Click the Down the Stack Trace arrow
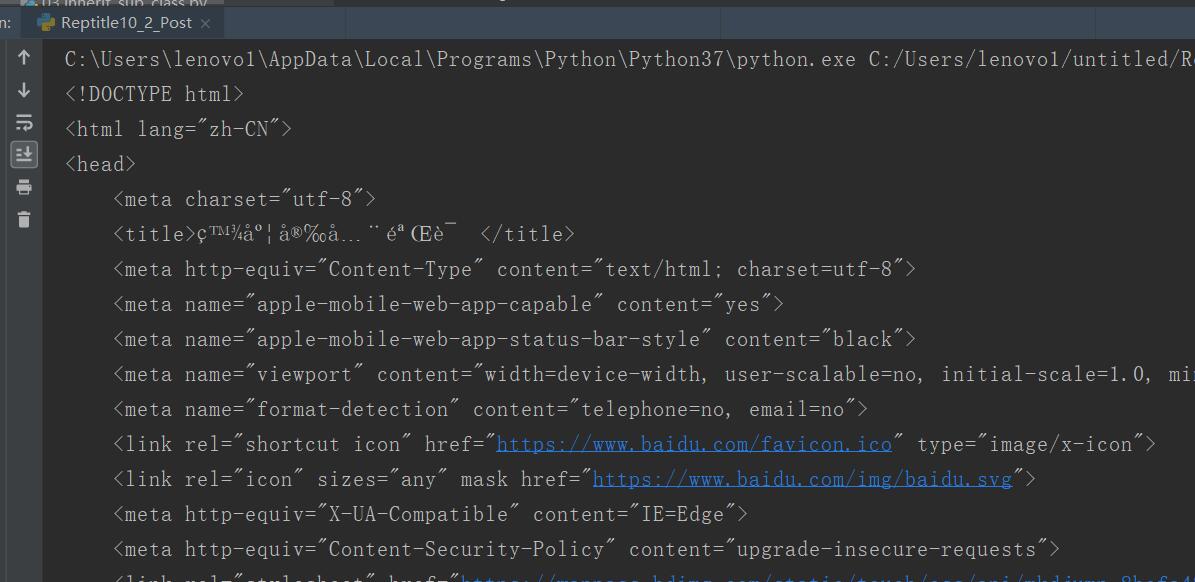 24,90
